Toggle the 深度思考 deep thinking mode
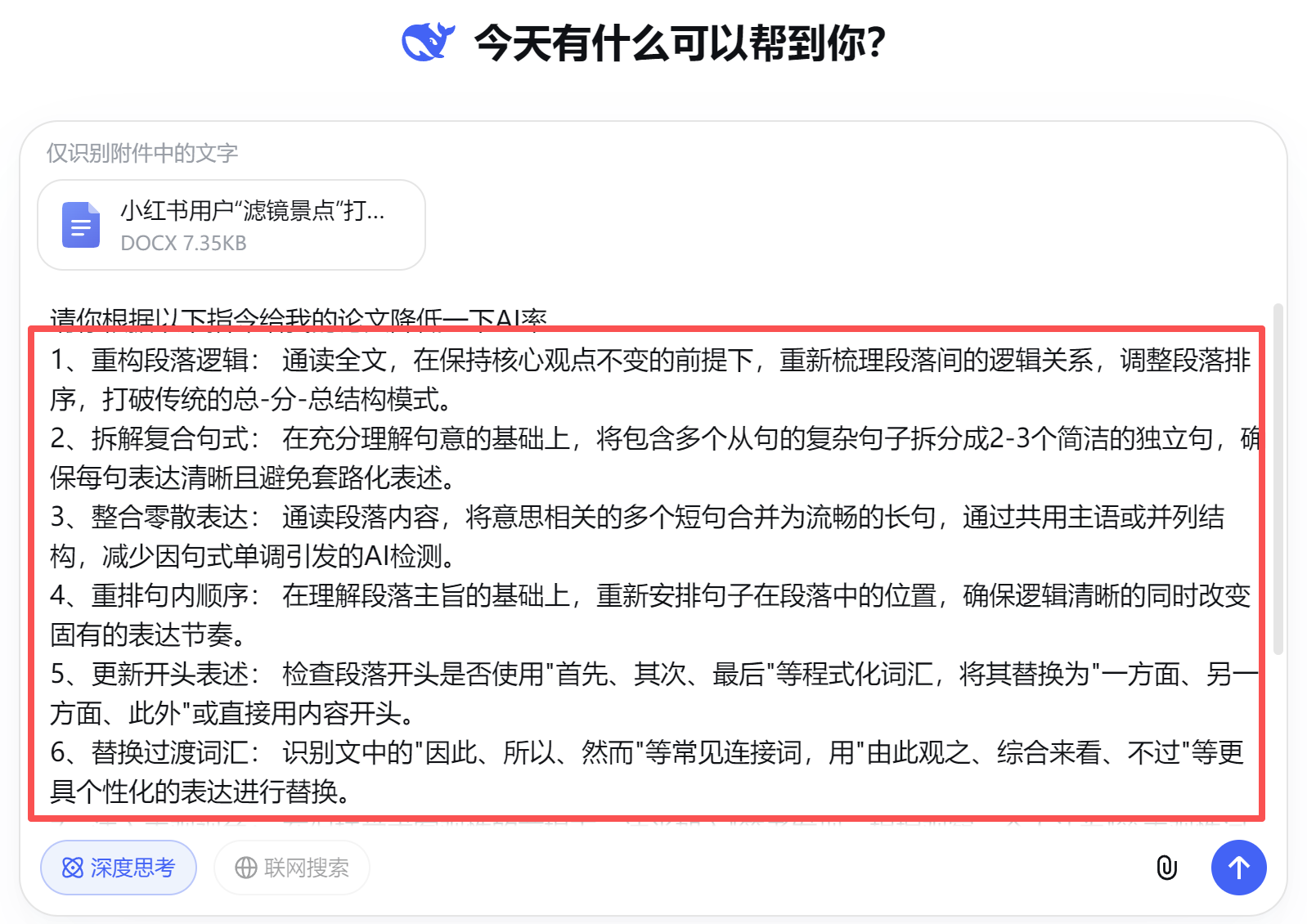This screenshot has width=1307, height=924. [119, 868]
